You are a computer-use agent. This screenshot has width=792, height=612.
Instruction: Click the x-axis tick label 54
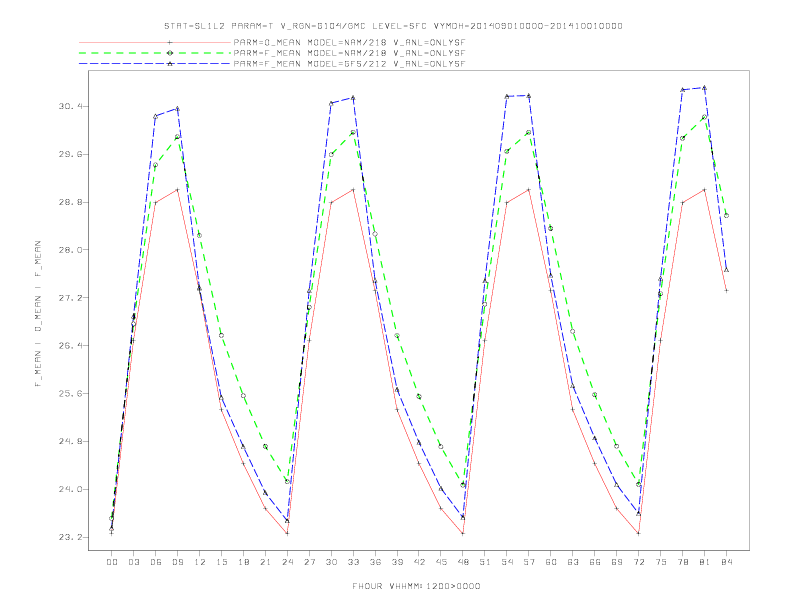[x=507, y=562]
